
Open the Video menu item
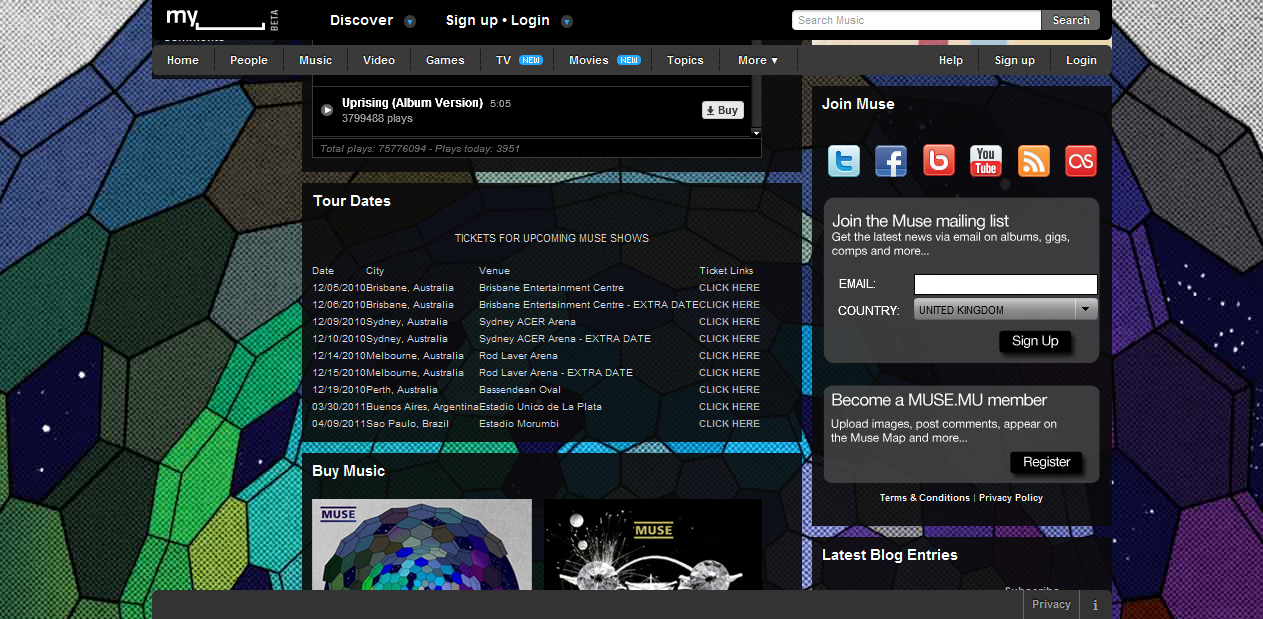[x=379, y=60]
